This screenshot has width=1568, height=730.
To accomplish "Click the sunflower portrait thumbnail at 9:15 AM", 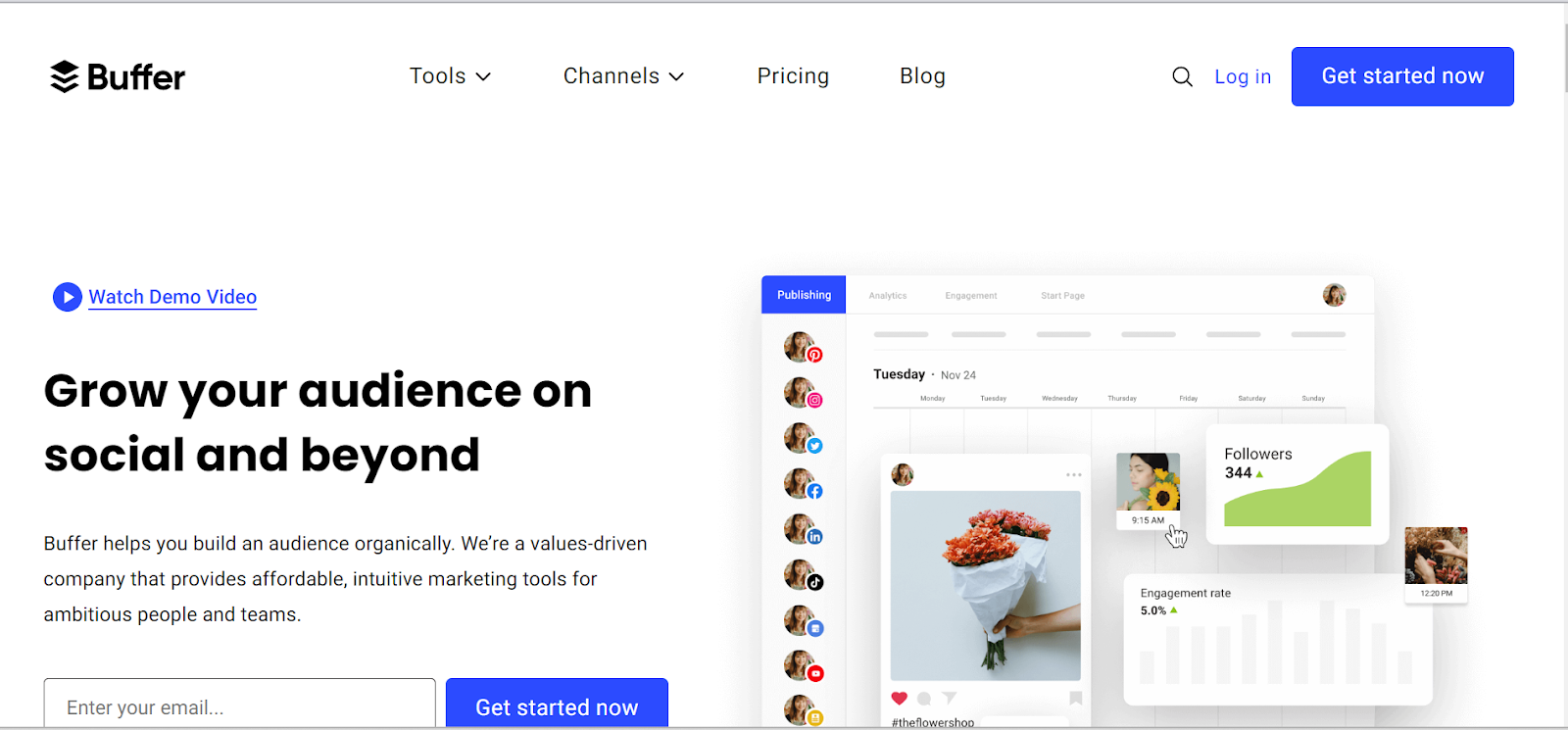I will (x=1148, y=491).
